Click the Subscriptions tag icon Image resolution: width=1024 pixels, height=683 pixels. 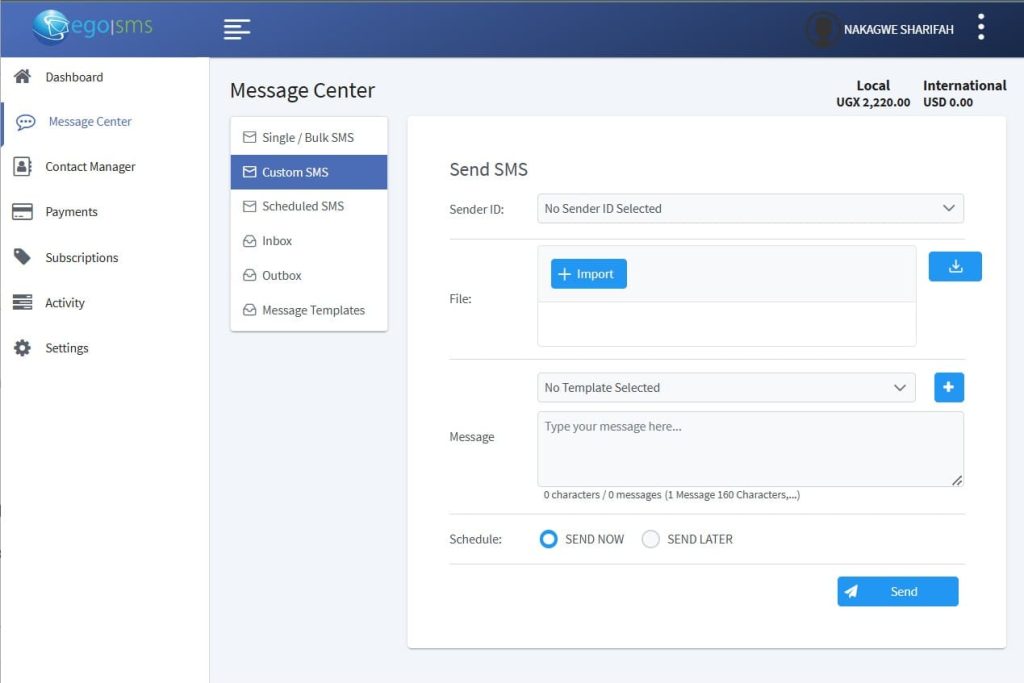(x=22, y=257)
